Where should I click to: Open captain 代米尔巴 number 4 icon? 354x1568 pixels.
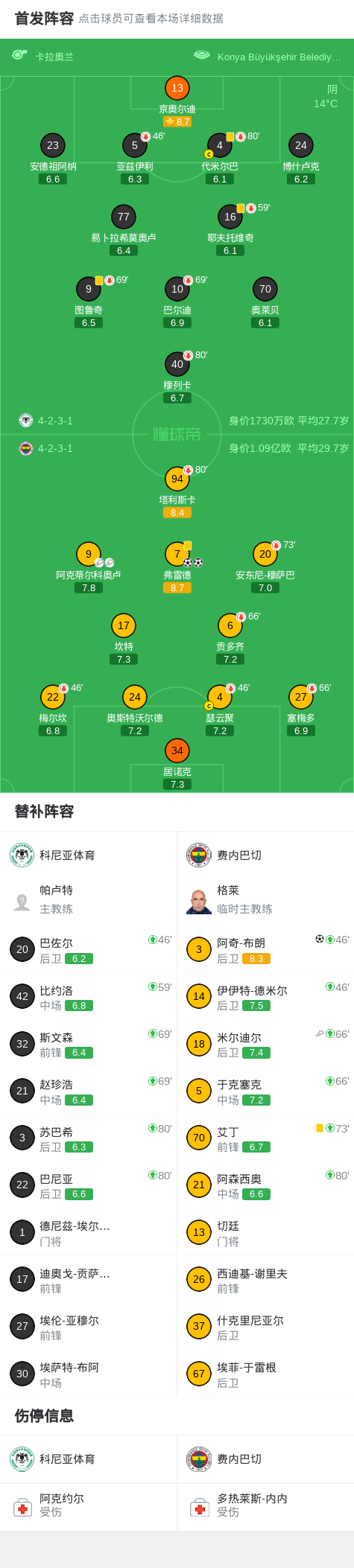(x=220, y=145)
